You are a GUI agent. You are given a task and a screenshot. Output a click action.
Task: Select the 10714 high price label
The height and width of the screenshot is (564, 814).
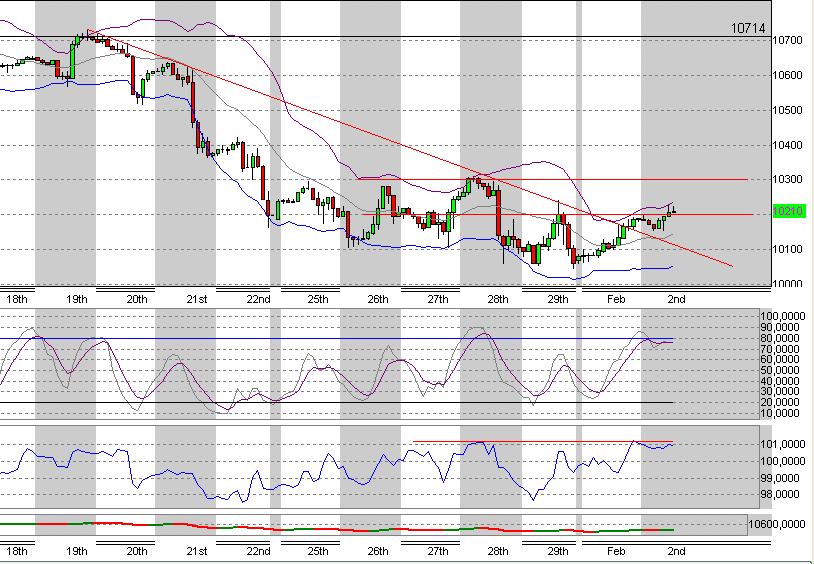748,29
